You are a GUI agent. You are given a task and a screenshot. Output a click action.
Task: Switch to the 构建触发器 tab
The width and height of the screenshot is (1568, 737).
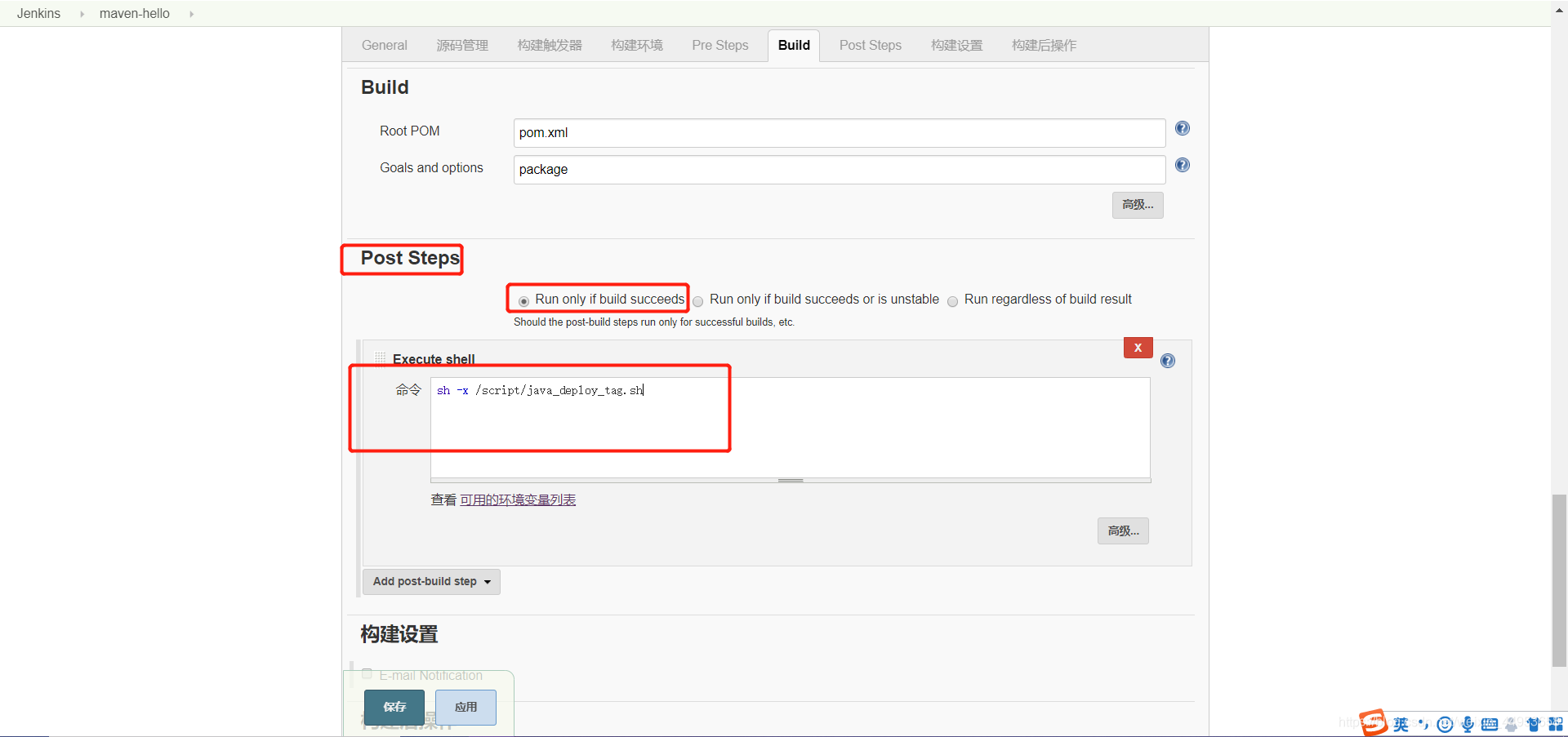tap(550, 46)
